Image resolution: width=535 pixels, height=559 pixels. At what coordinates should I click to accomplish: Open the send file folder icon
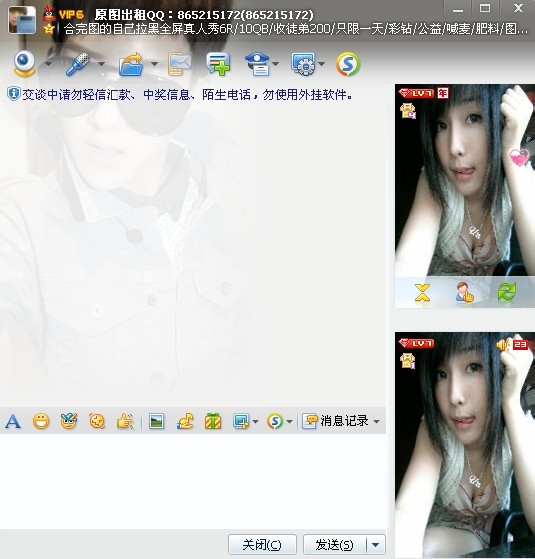[x=131, y=64]
